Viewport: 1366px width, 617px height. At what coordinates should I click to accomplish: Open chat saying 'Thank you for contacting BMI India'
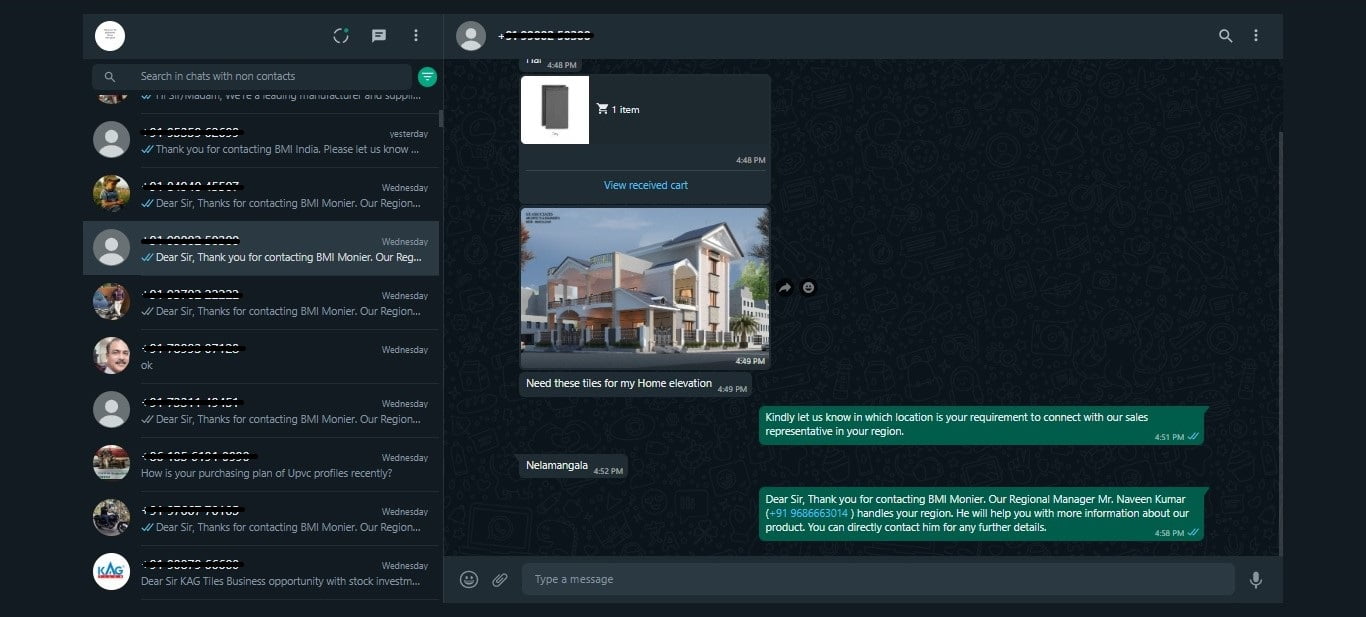click(x=261, y=141)
